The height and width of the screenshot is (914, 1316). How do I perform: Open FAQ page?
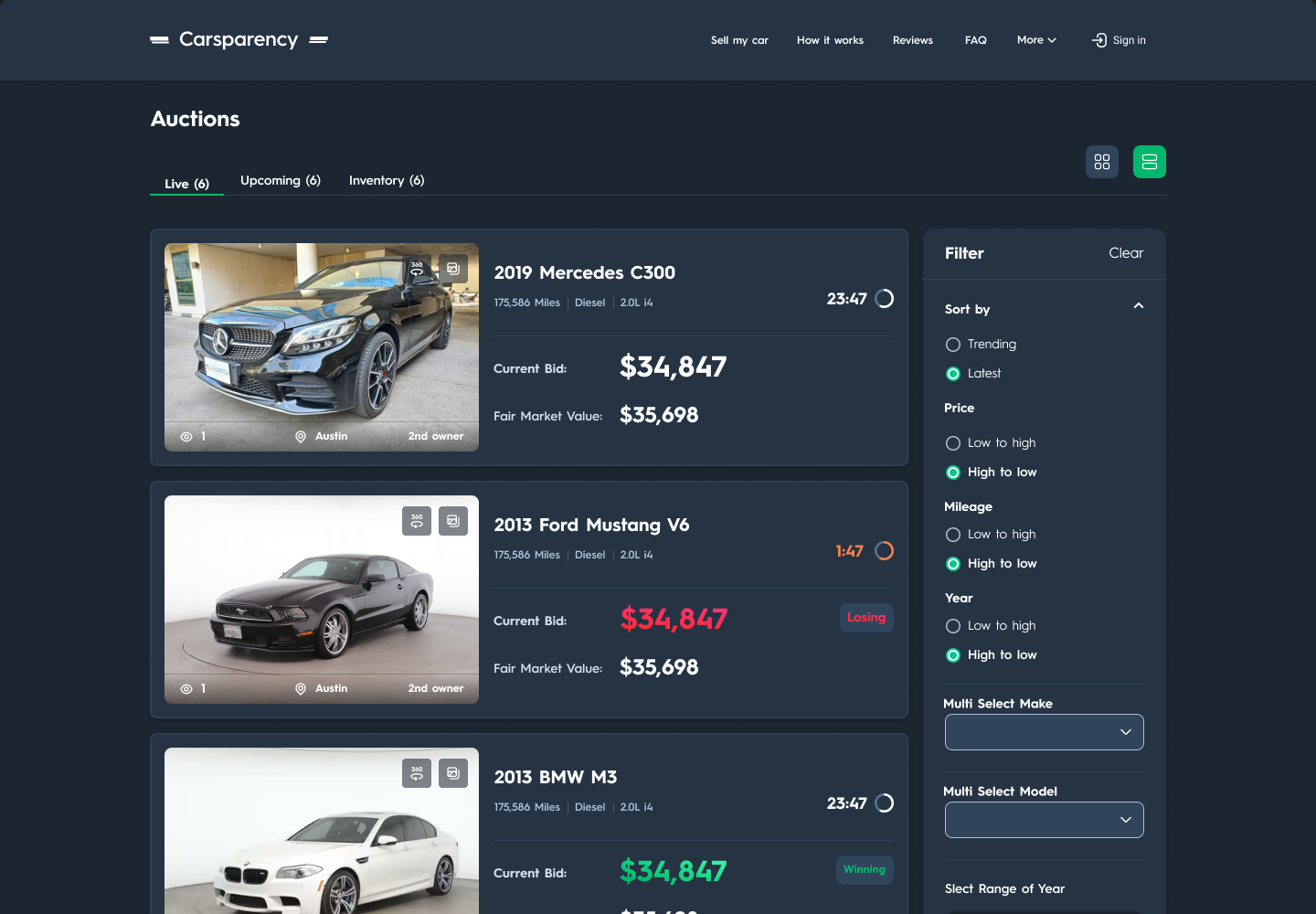(976, 40)
